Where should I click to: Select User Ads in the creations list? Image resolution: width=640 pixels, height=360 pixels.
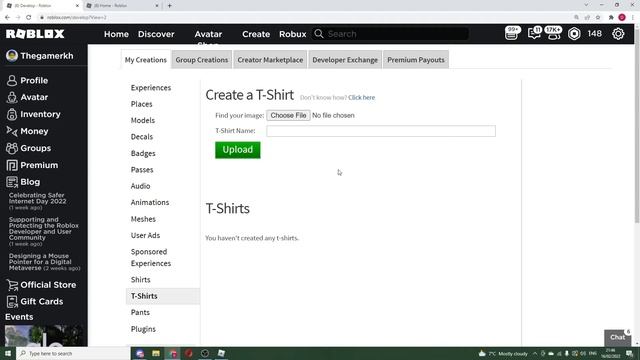pyautogui.click(x=145, y=236)
